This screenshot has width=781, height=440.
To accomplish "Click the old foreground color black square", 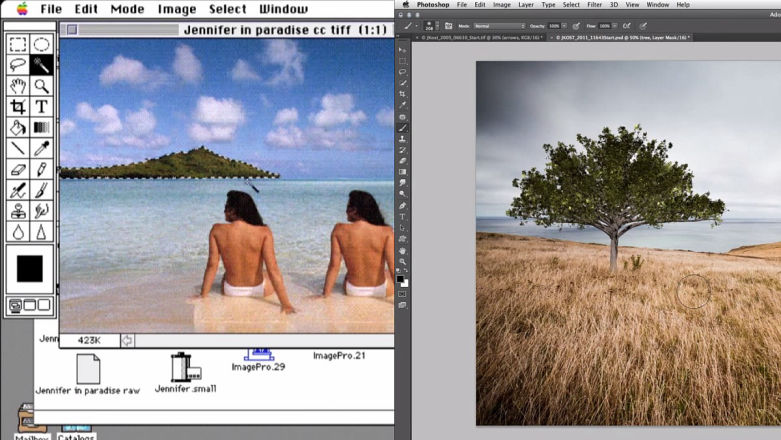I will pos(30,269).
